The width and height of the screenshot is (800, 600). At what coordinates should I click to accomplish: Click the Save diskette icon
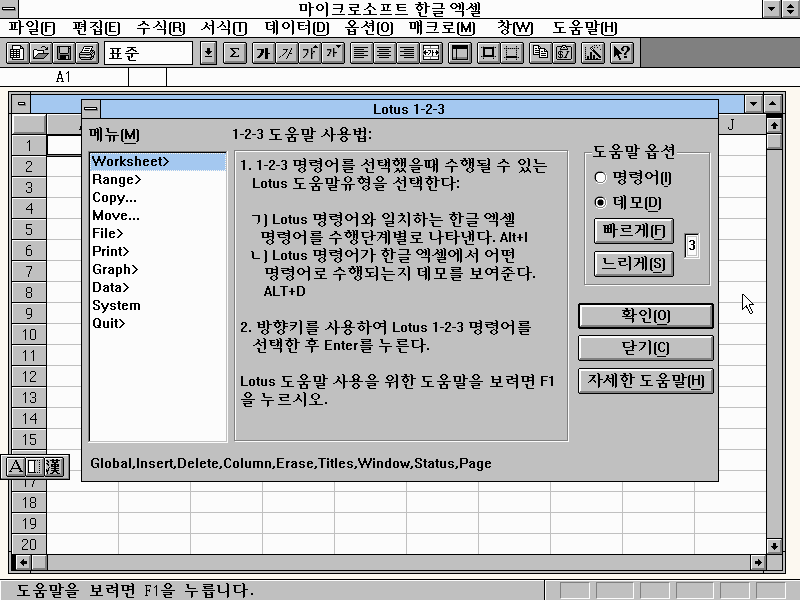[x=64, y=53]
